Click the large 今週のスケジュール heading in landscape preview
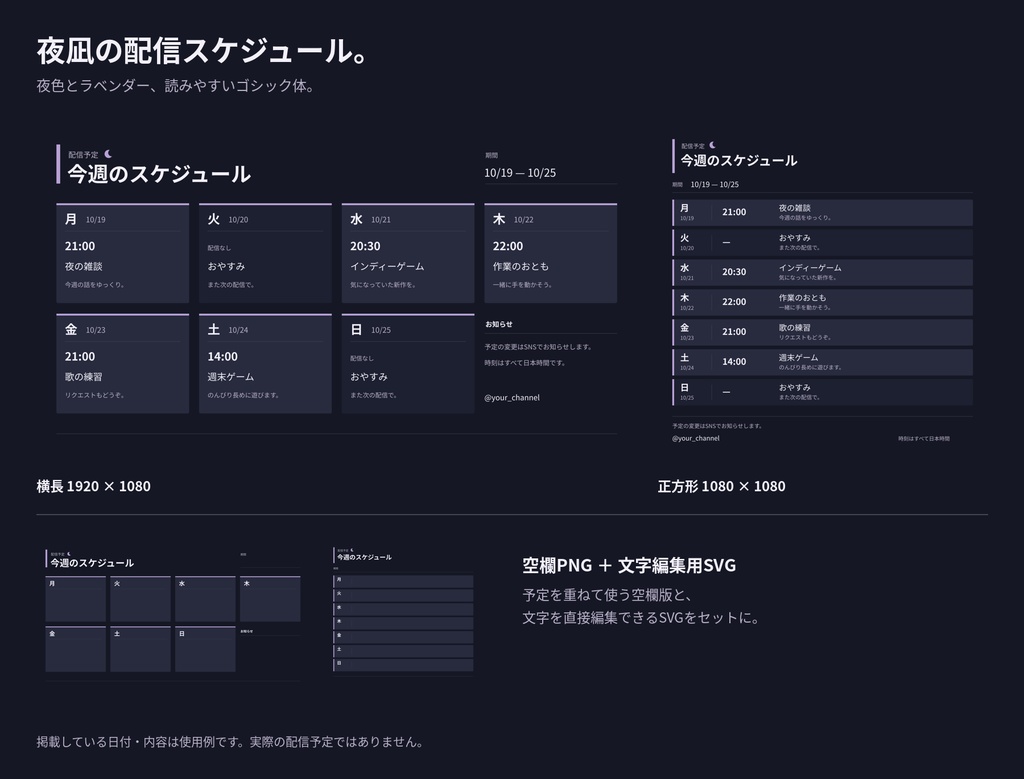The width and height of the screenshot is (1024, 779). [x=159, y=174]
